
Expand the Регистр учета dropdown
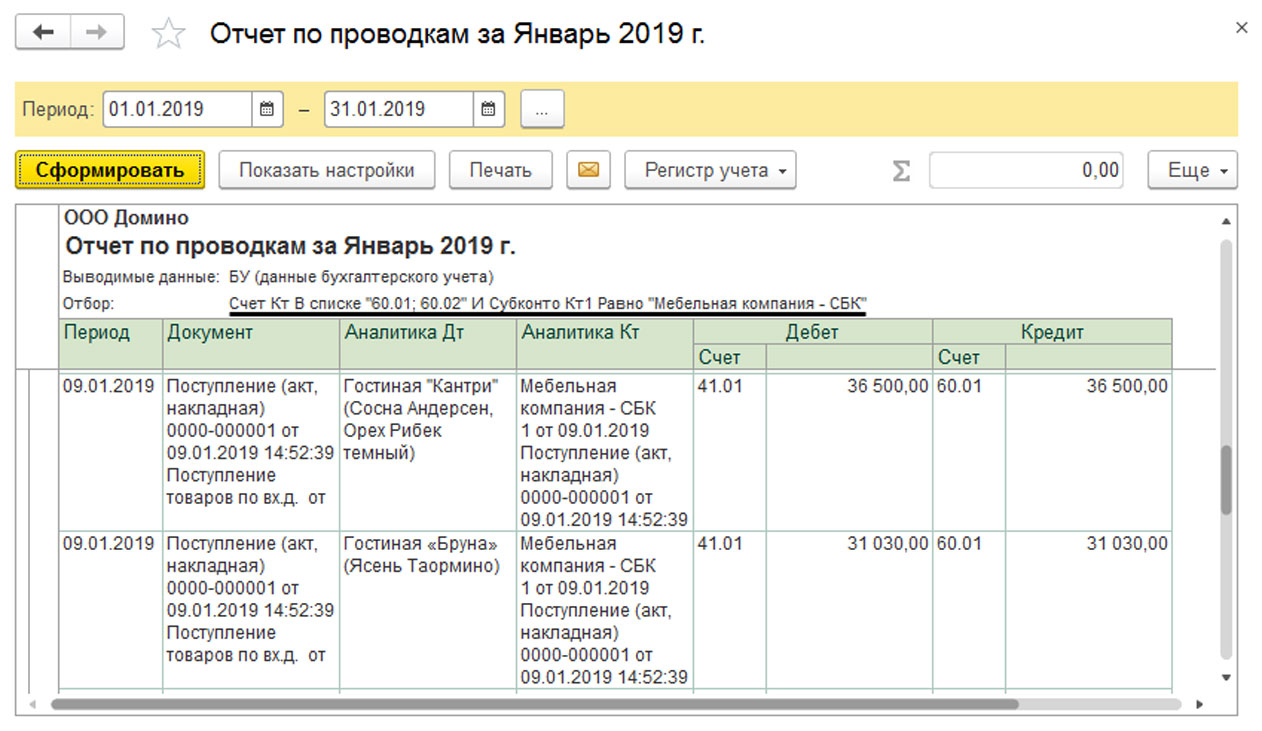point(710,170)
